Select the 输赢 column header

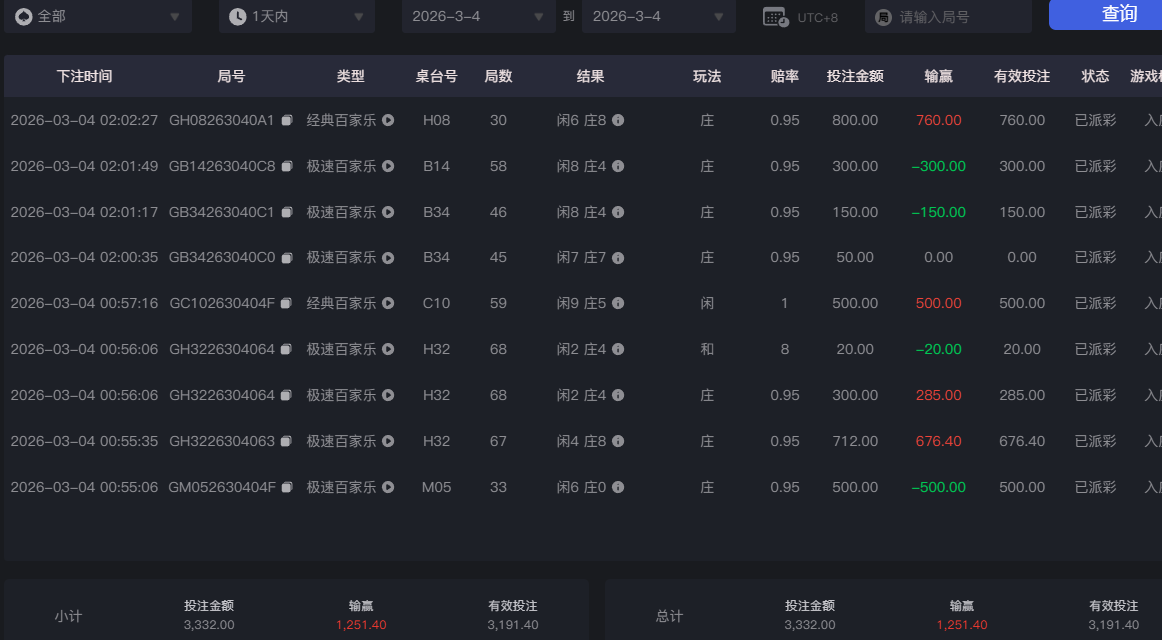click(x=938, y=75)
